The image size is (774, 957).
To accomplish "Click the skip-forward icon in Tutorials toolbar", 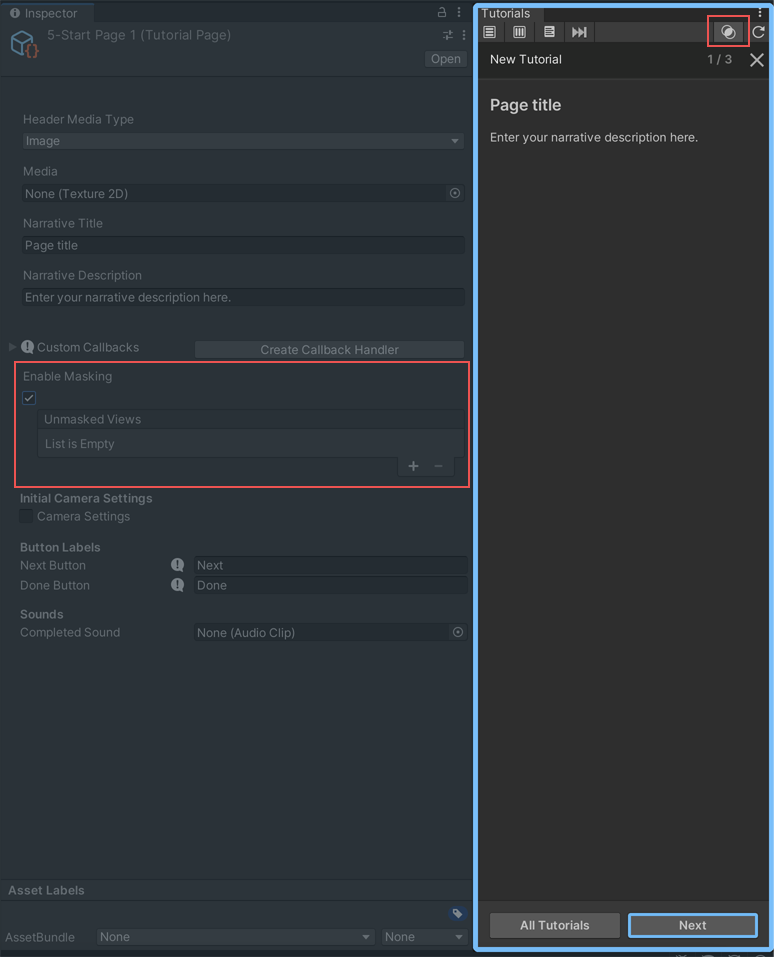I will coord(579,32).
